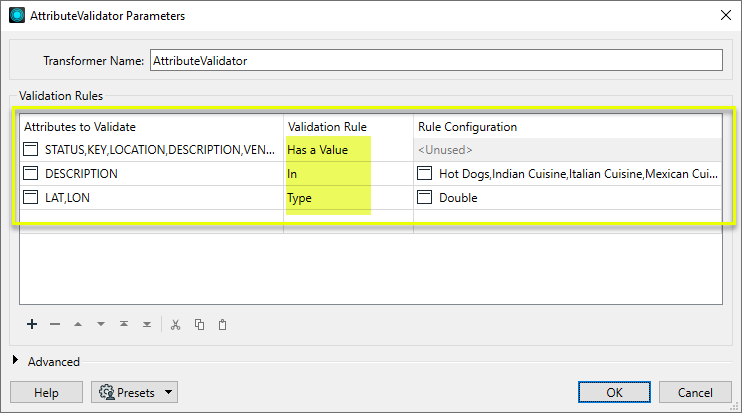This screenshot has width=742, height=413.
Task: Expand the Advanced section
Action: 16,362
